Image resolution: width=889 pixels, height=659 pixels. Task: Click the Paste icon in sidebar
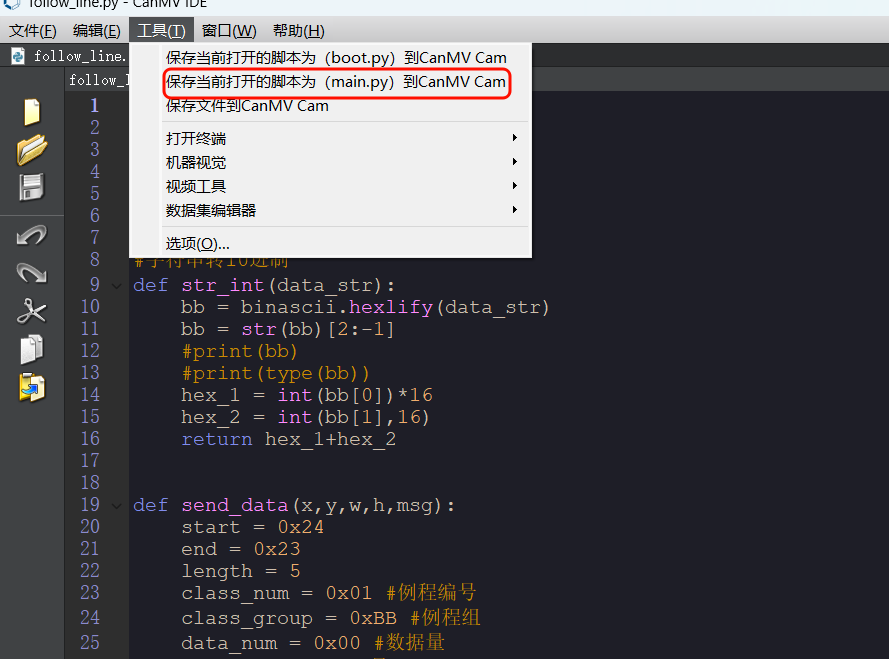click(32, 387)
